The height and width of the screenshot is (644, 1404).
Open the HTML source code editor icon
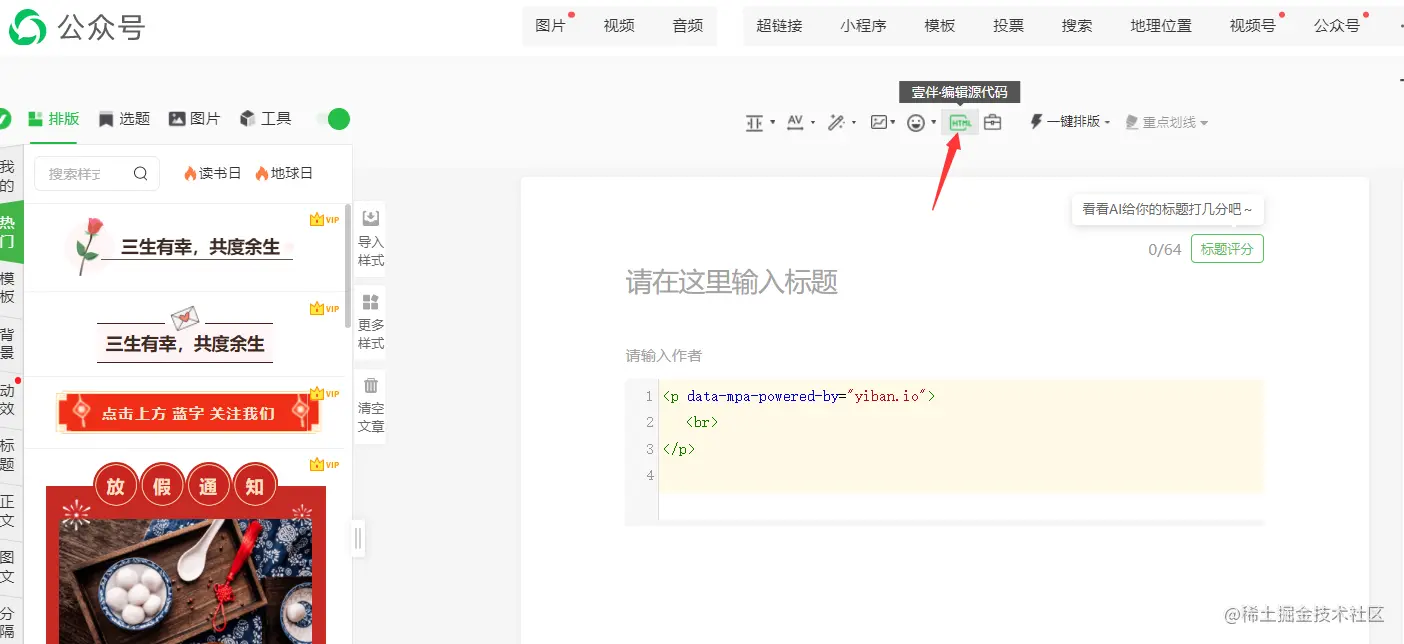pos(960,122)
